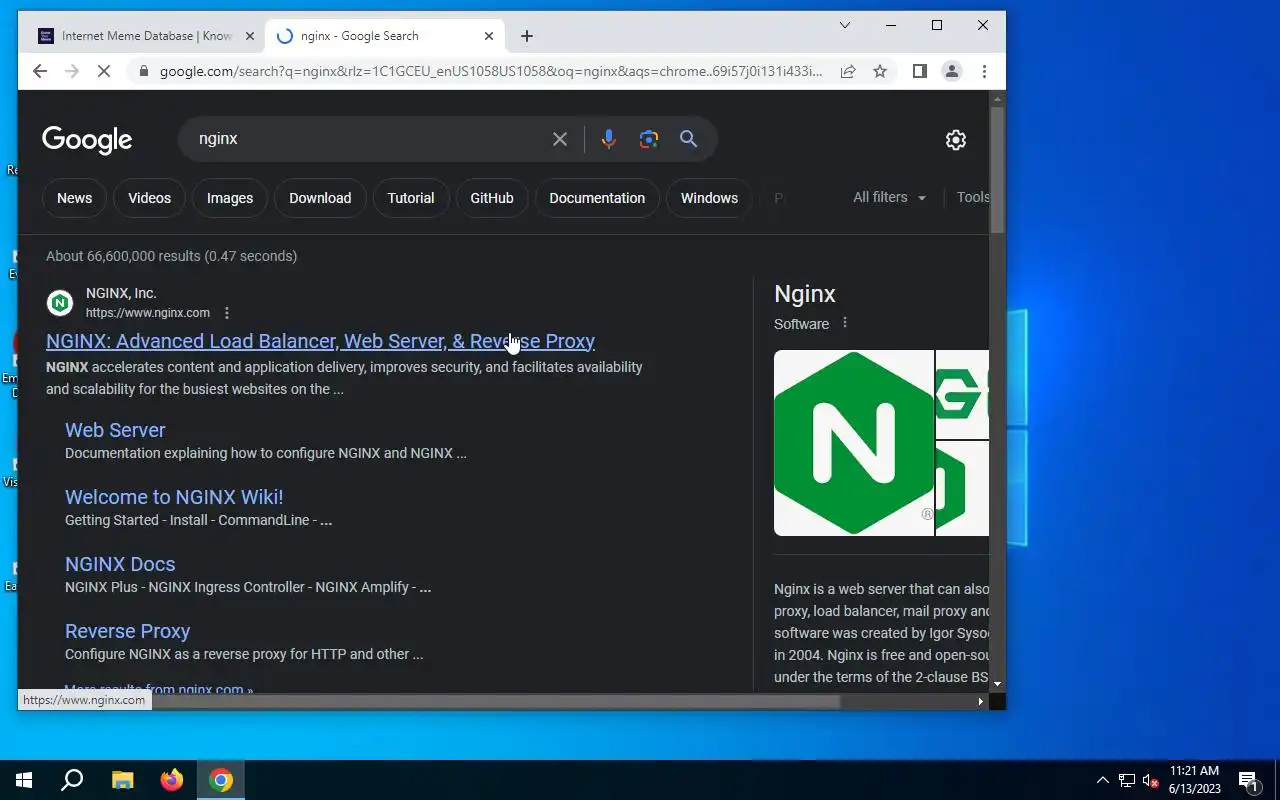The image size is (1280, 800).
Task: Open more options dots beside nginx.com URL
Action: [227, 313]
